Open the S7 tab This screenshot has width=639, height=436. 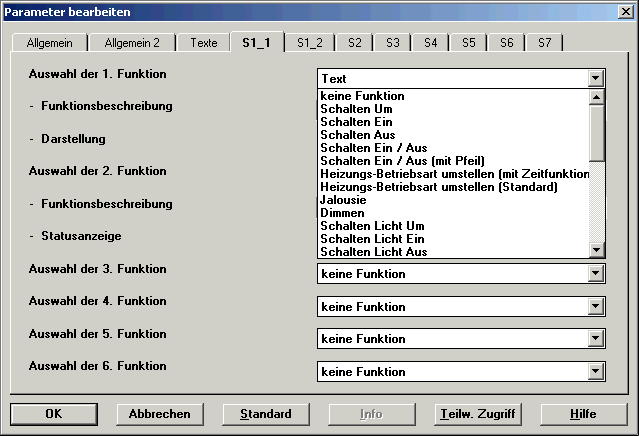544,43
